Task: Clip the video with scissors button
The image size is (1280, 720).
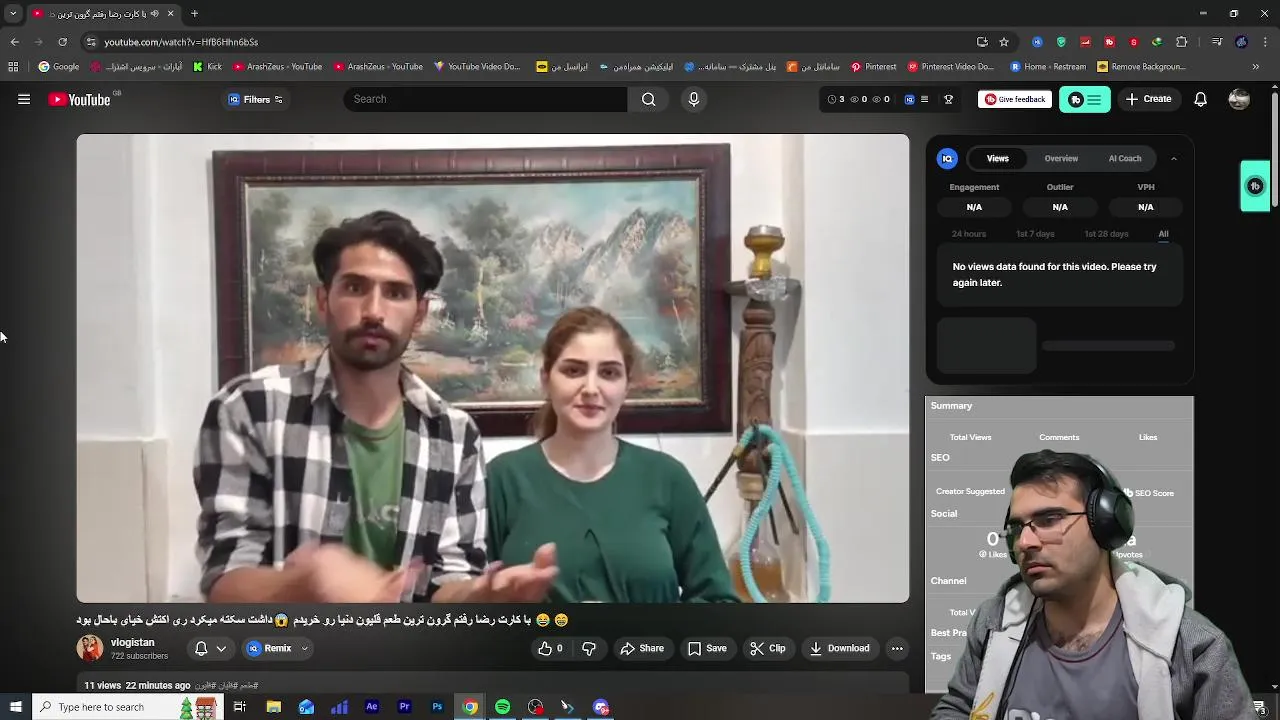Action: (x=767, y=648)
